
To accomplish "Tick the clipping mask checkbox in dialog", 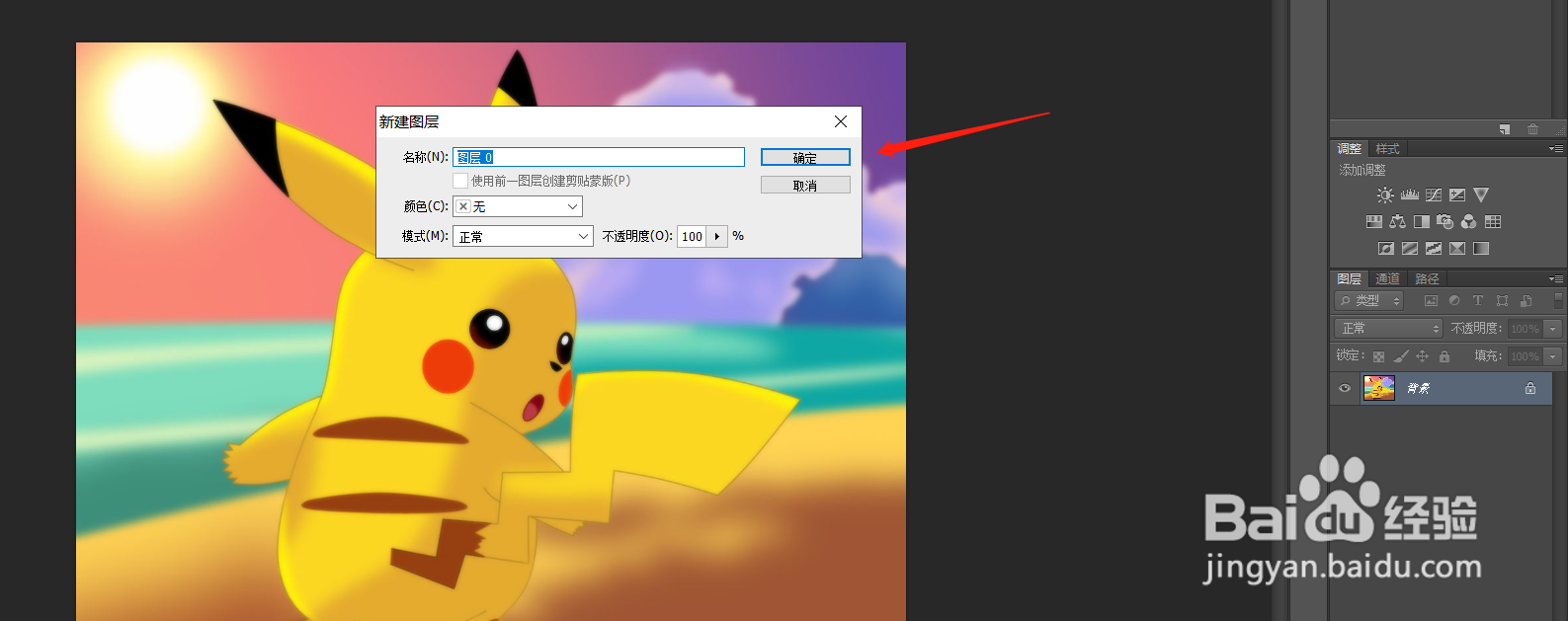I will tap(460, 181).
